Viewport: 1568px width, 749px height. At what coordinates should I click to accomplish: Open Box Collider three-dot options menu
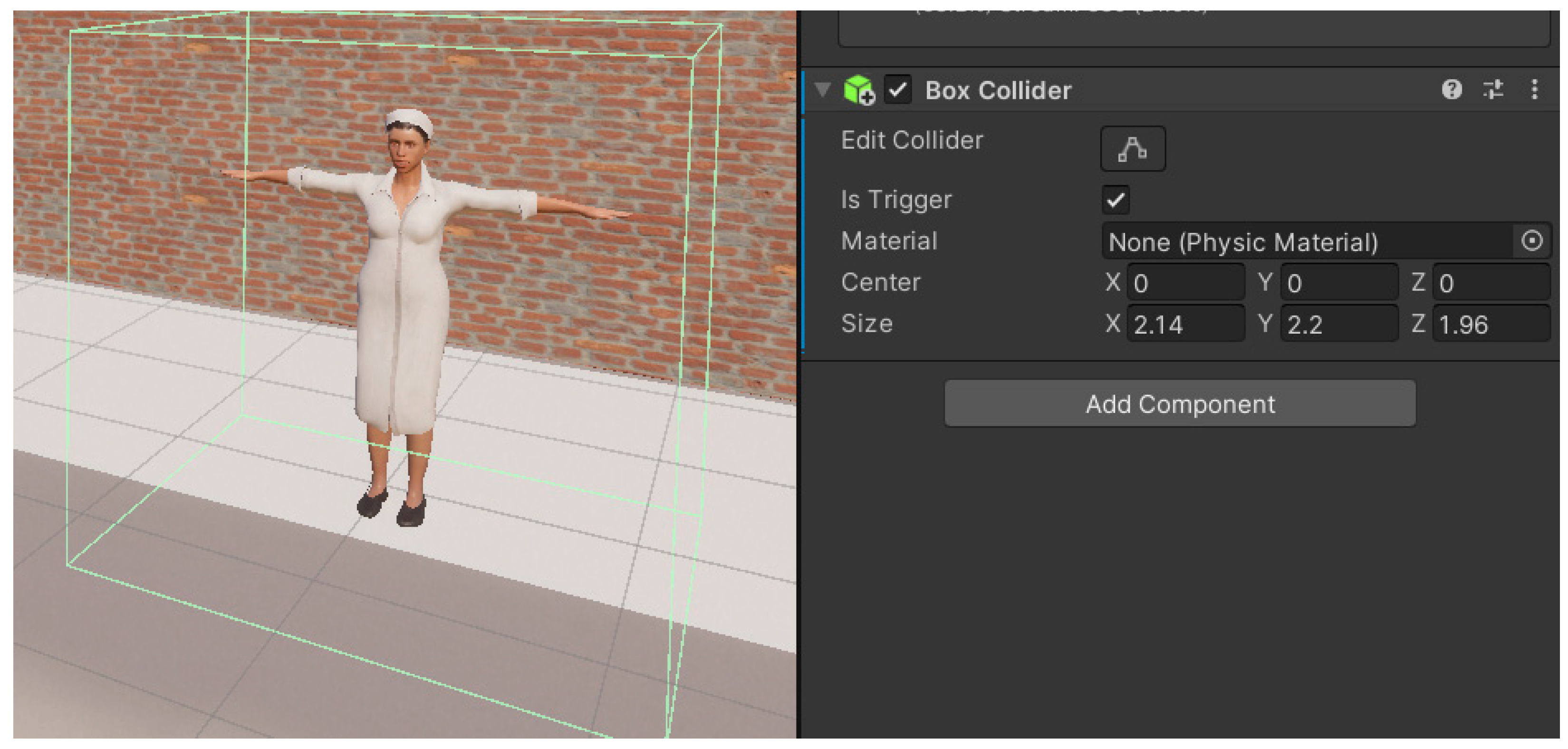pyautogui.click(x=1535, y=89)
